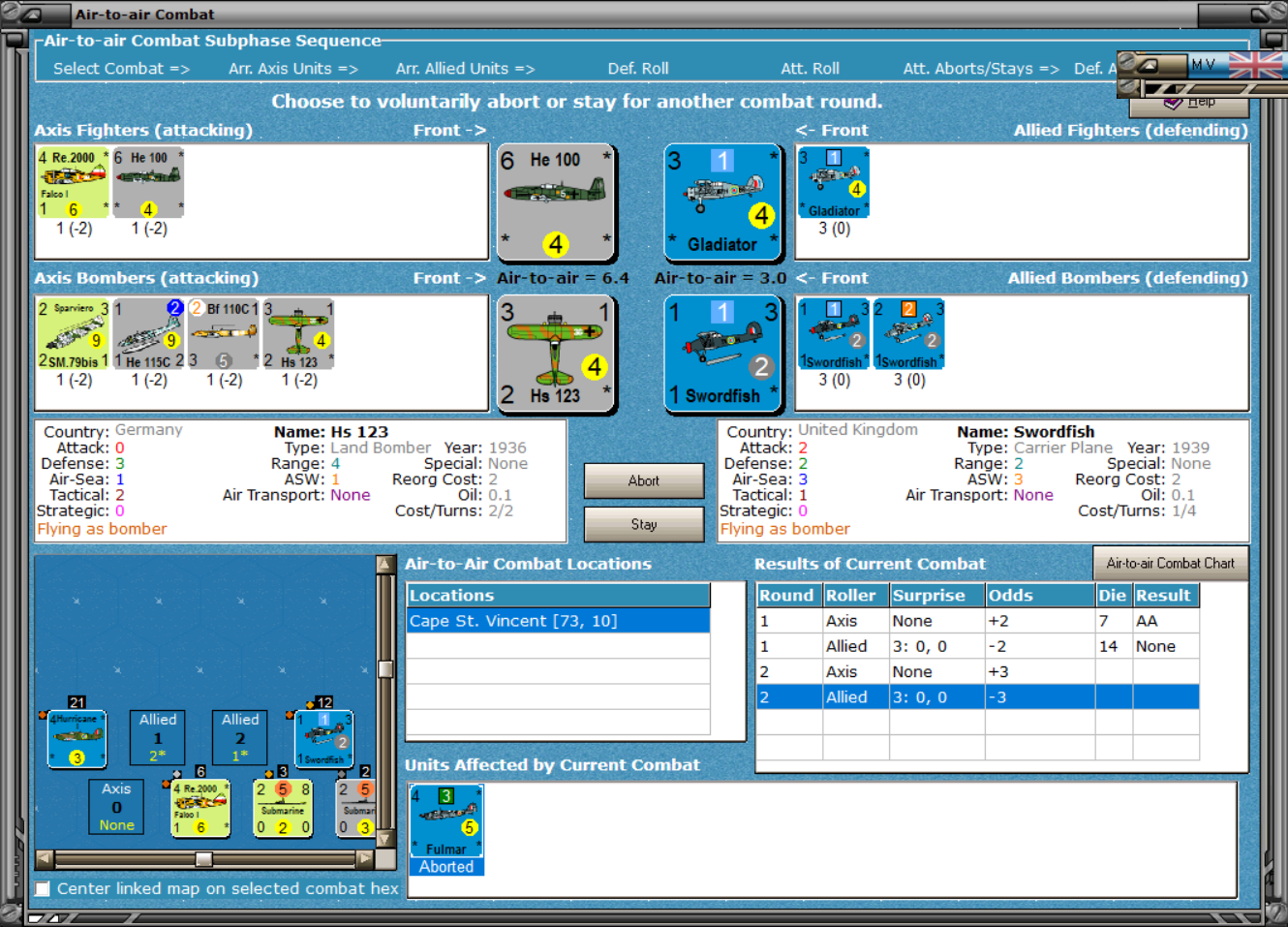Click the Arr. Allied Units subphase label
The height and width of the screenshot is (927, 1288).
click(x=465, y=69)
